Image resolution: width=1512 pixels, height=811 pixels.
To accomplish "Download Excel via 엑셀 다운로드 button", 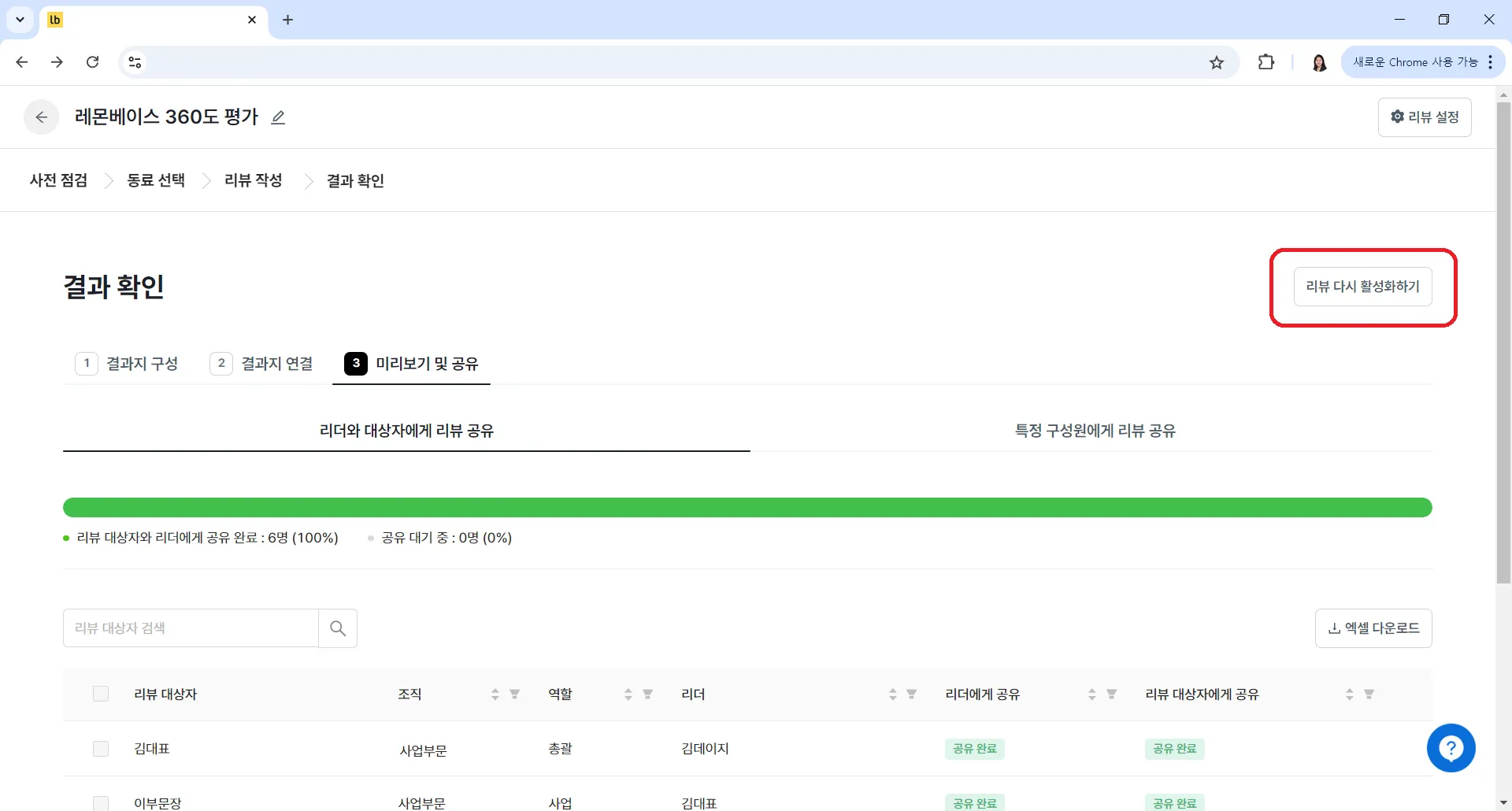I will [1373, 628].
